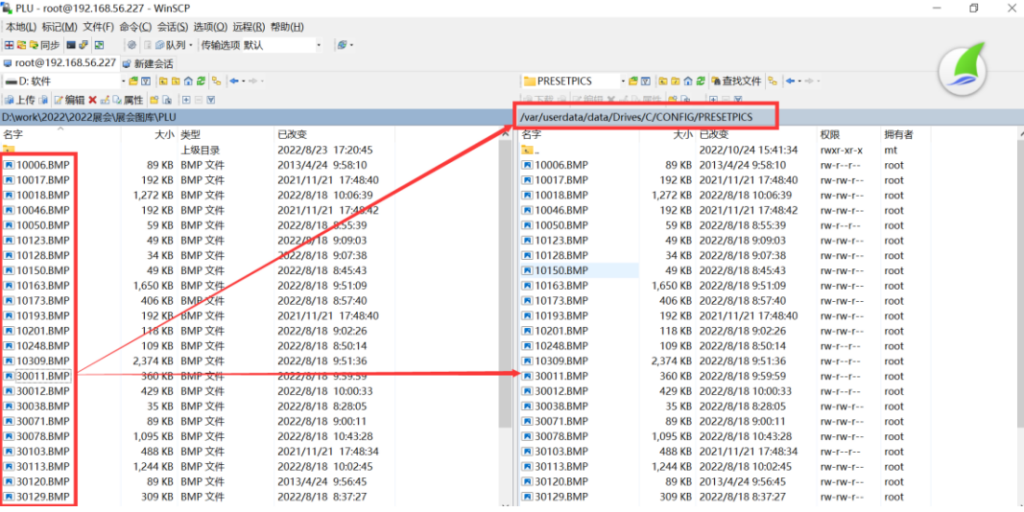Click the globe session icon in toolbar
The width and height of the screenshot is (1024, 512).
(x=342, y=45)
